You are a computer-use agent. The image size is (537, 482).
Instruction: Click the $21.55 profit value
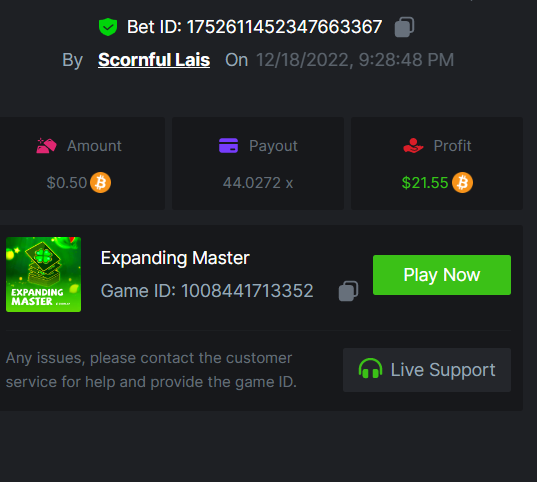pyautogui.click(x=425, y=183)
